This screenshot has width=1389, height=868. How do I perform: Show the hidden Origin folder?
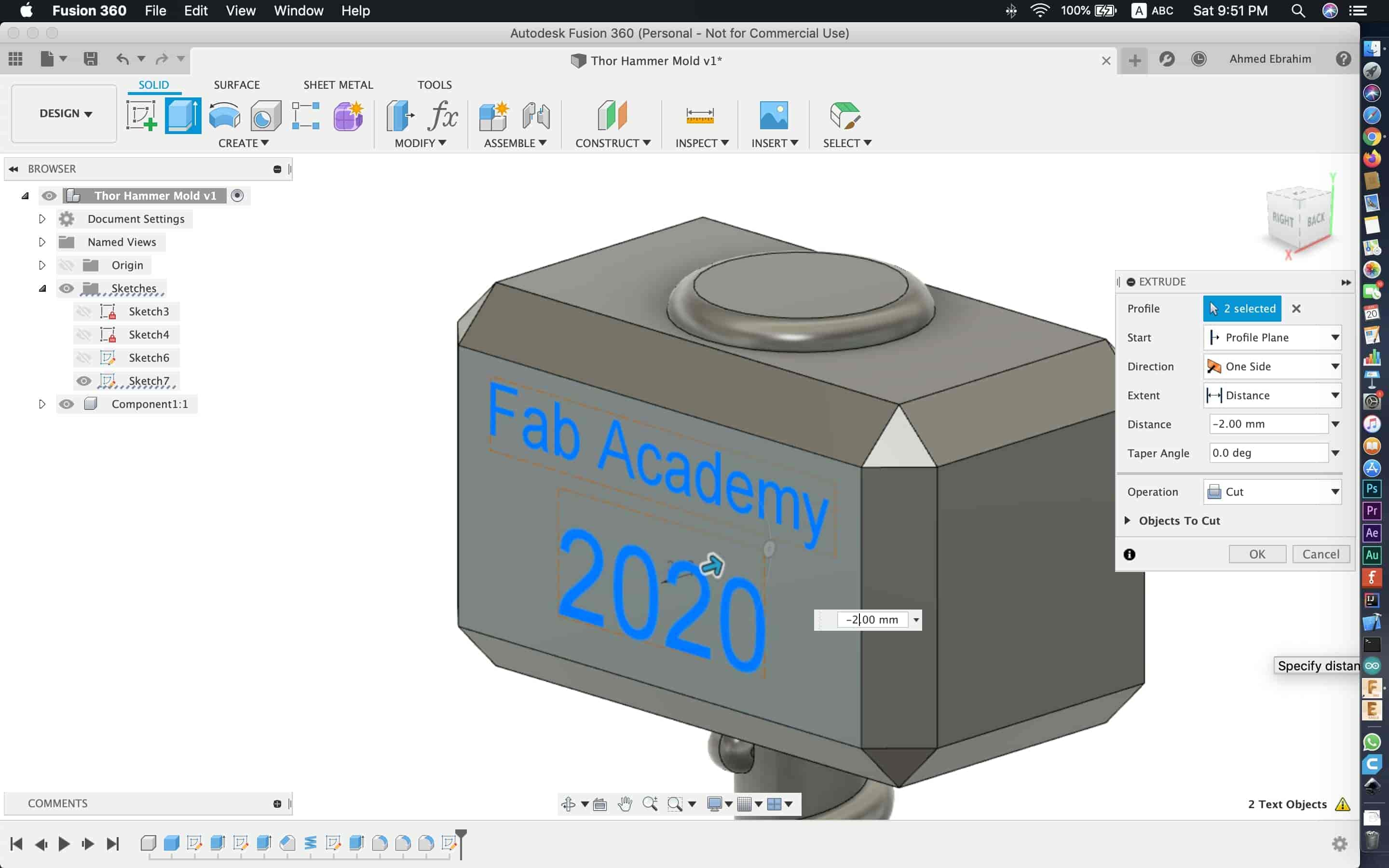67,265
